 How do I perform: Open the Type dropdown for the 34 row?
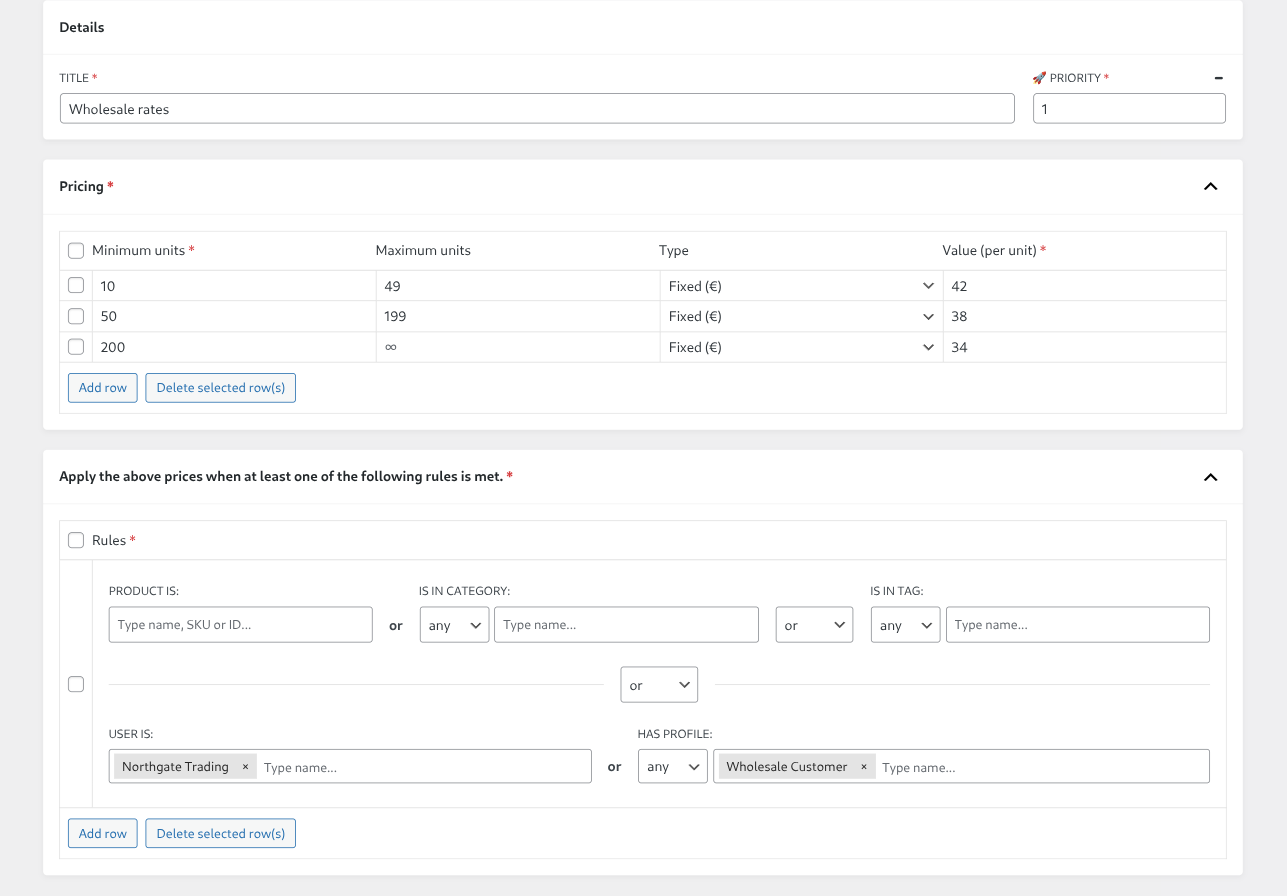coord(801,347)
